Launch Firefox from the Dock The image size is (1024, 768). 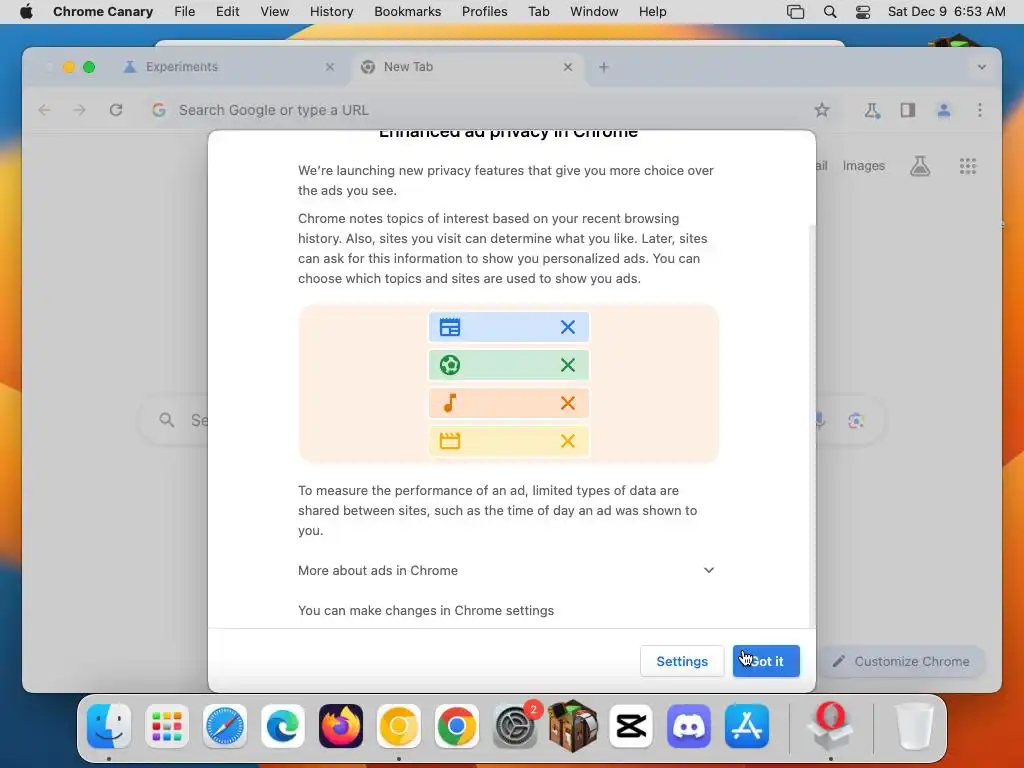pyautogui.click(x=341, y=726)
